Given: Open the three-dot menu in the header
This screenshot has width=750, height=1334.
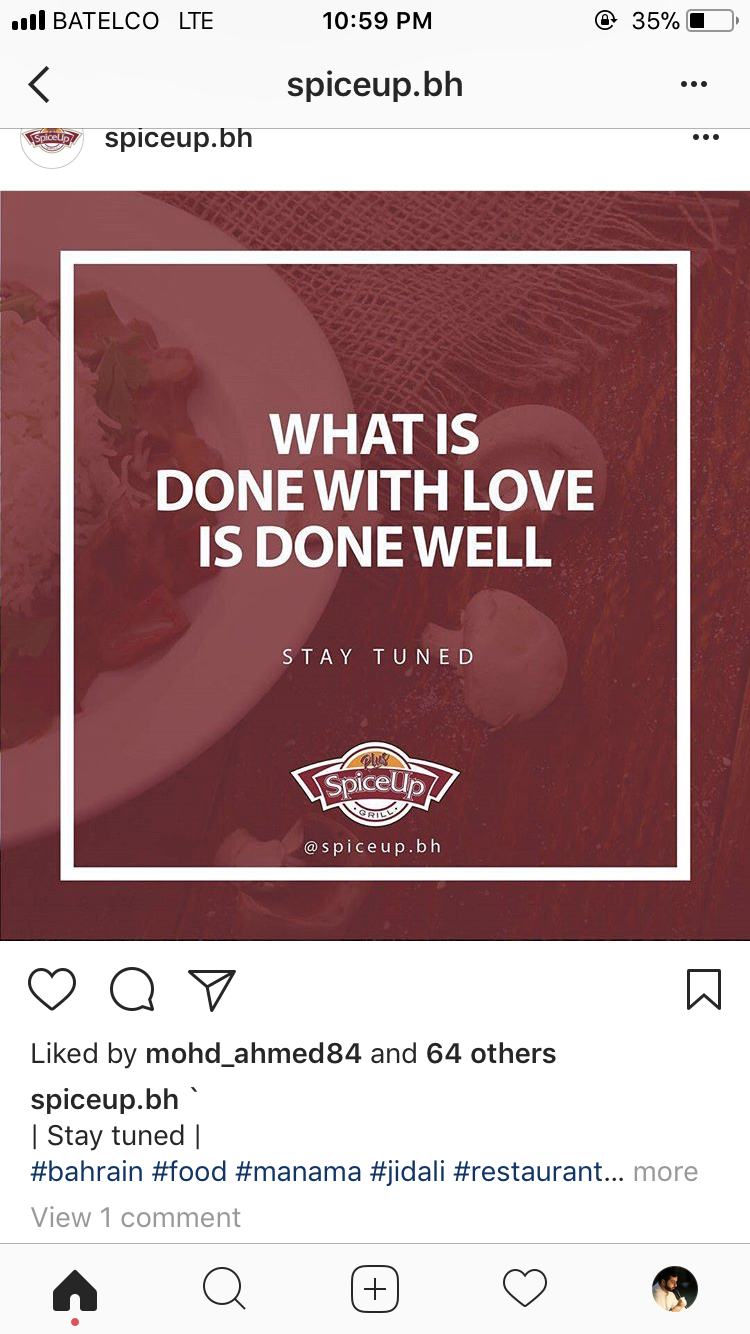Looking at the screenshot, I should [x=693, y=85].
